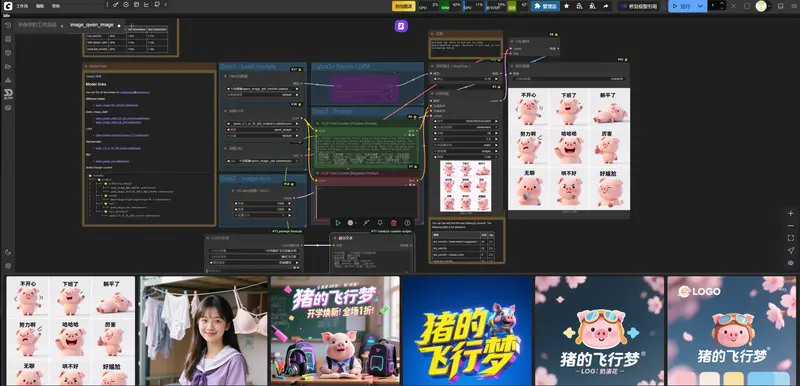Open the LOGO cherry blossom gallery thumbnail
The width and height of the screenshot is (800, 386).
pyautogui.click(x=731, y=330)
